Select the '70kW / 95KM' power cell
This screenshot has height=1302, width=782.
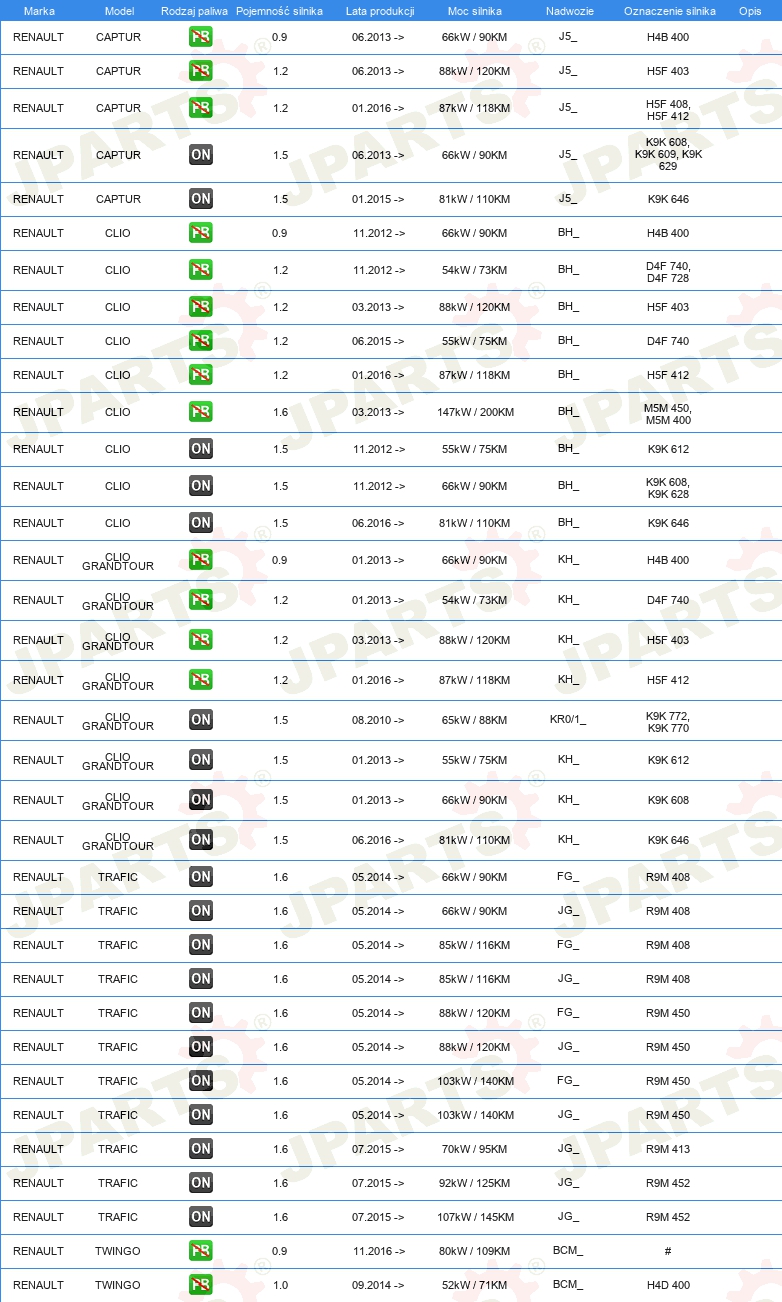point(475,1149)
